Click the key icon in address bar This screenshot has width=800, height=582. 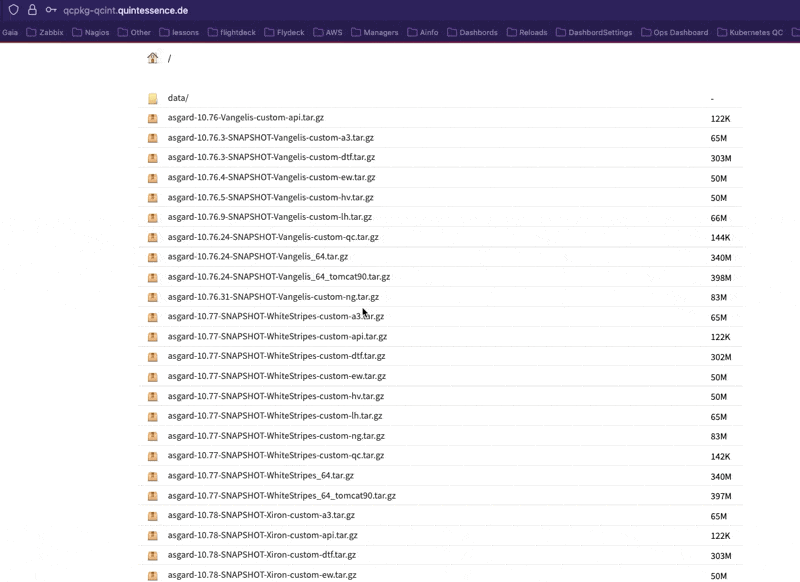click(50, 10)
